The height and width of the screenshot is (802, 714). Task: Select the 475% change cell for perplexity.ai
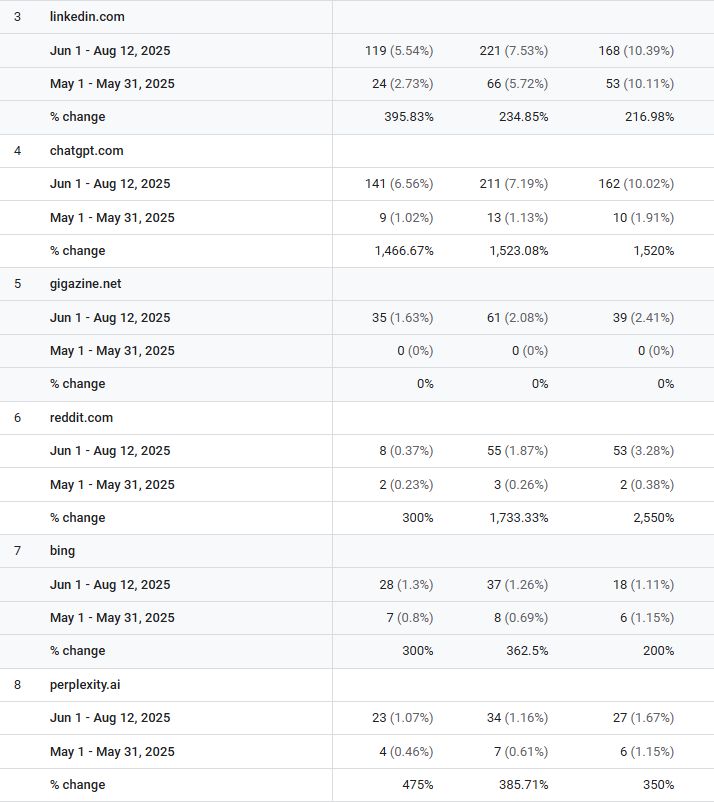click(416, 785)
